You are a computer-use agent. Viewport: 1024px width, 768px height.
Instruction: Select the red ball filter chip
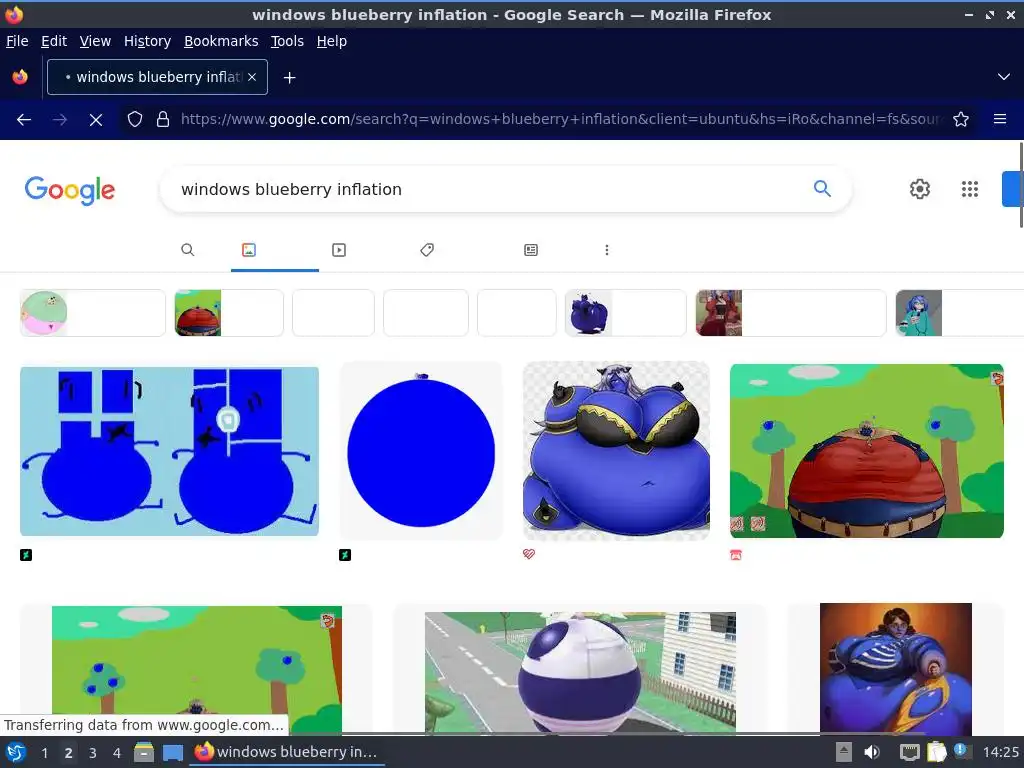[x=229, y=313]
